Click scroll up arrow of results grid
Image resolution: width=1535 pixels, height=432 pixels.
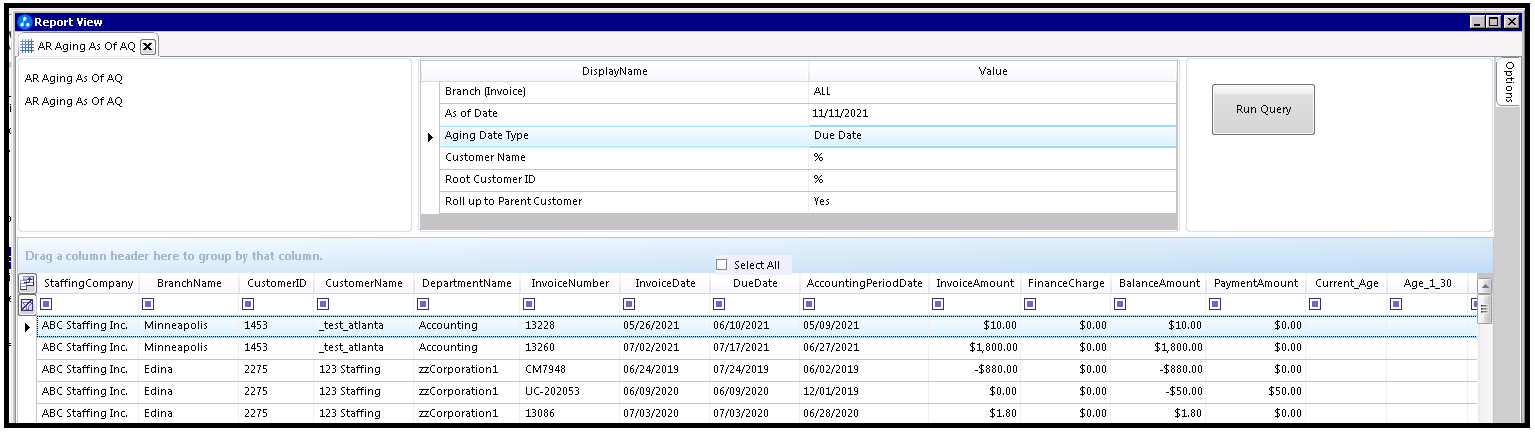point(1485,286)
